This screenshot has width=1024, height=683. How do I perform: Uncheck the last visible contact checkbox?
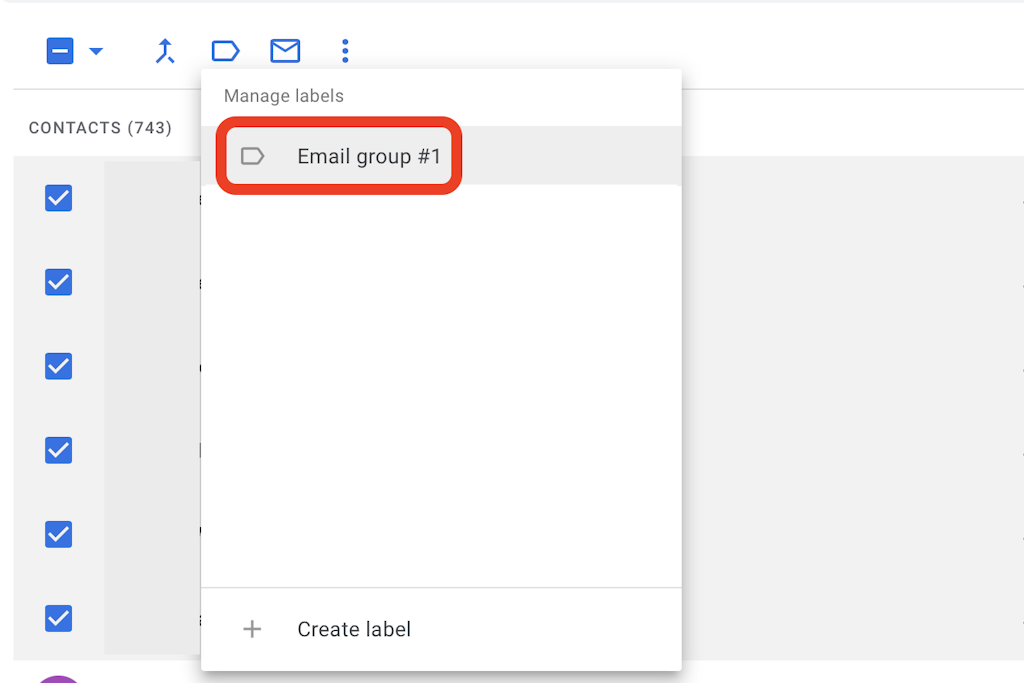coord(58,619)
